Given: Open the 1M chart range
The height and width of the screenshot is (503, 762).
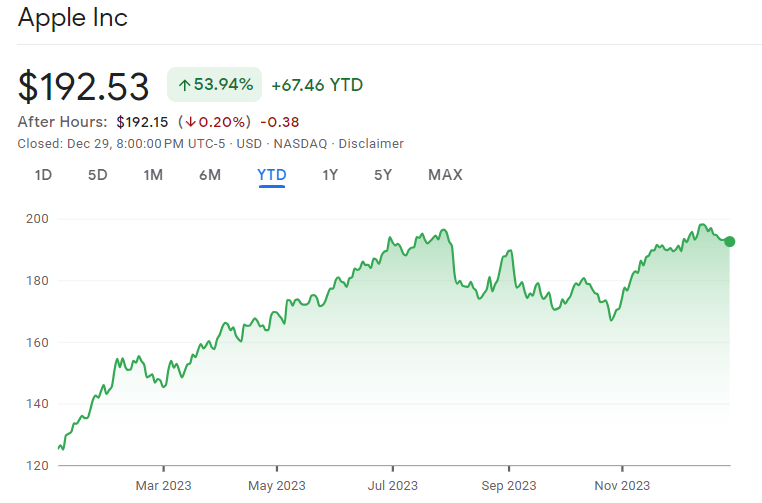Looking at the screenshot, I should pos(153,175).
